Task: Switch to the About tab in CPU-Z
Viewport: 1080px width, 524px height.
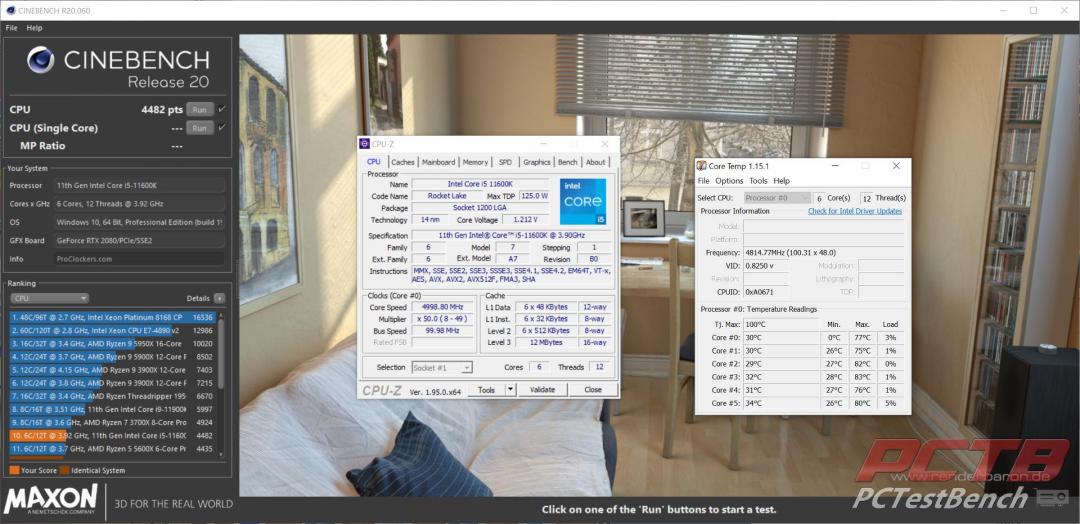Action: [x=596, y=162]
